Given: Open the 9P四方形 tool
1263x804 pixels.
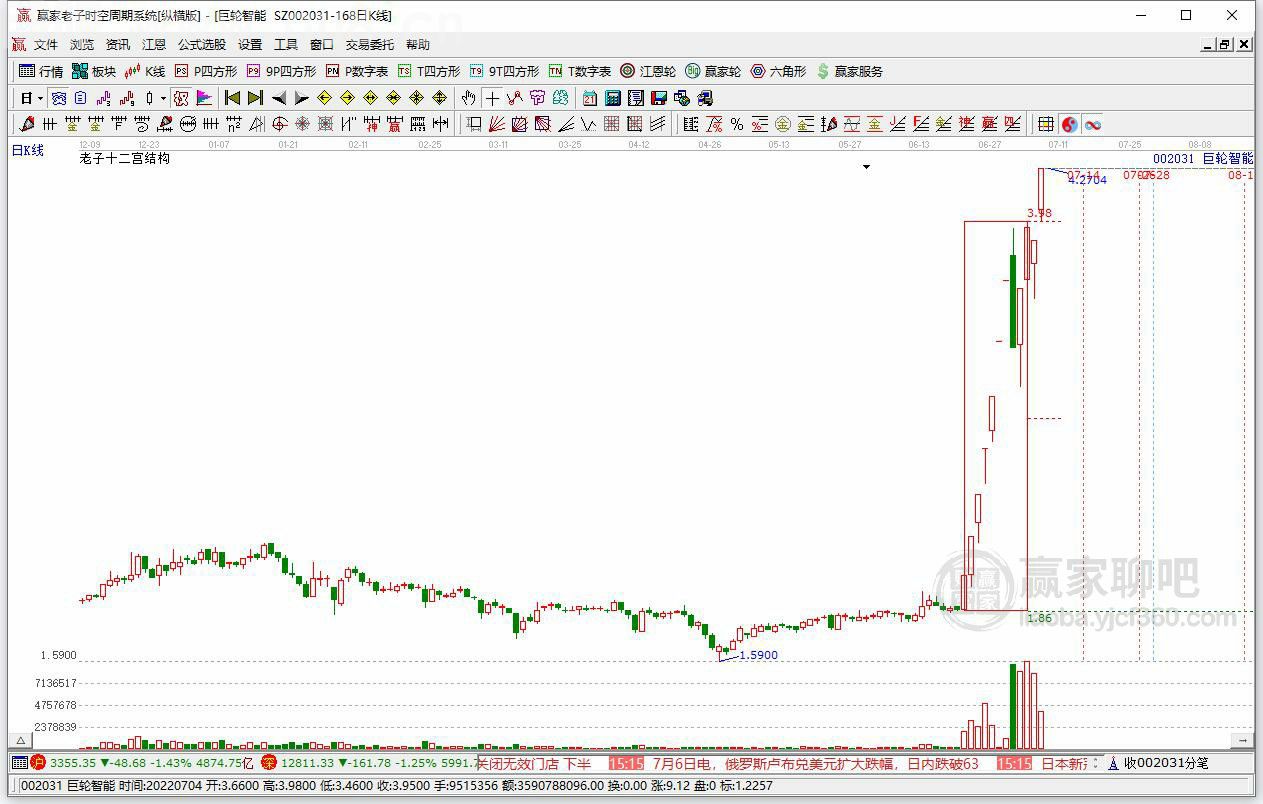Looking at the screenshot, I should (x=281, y=71).
